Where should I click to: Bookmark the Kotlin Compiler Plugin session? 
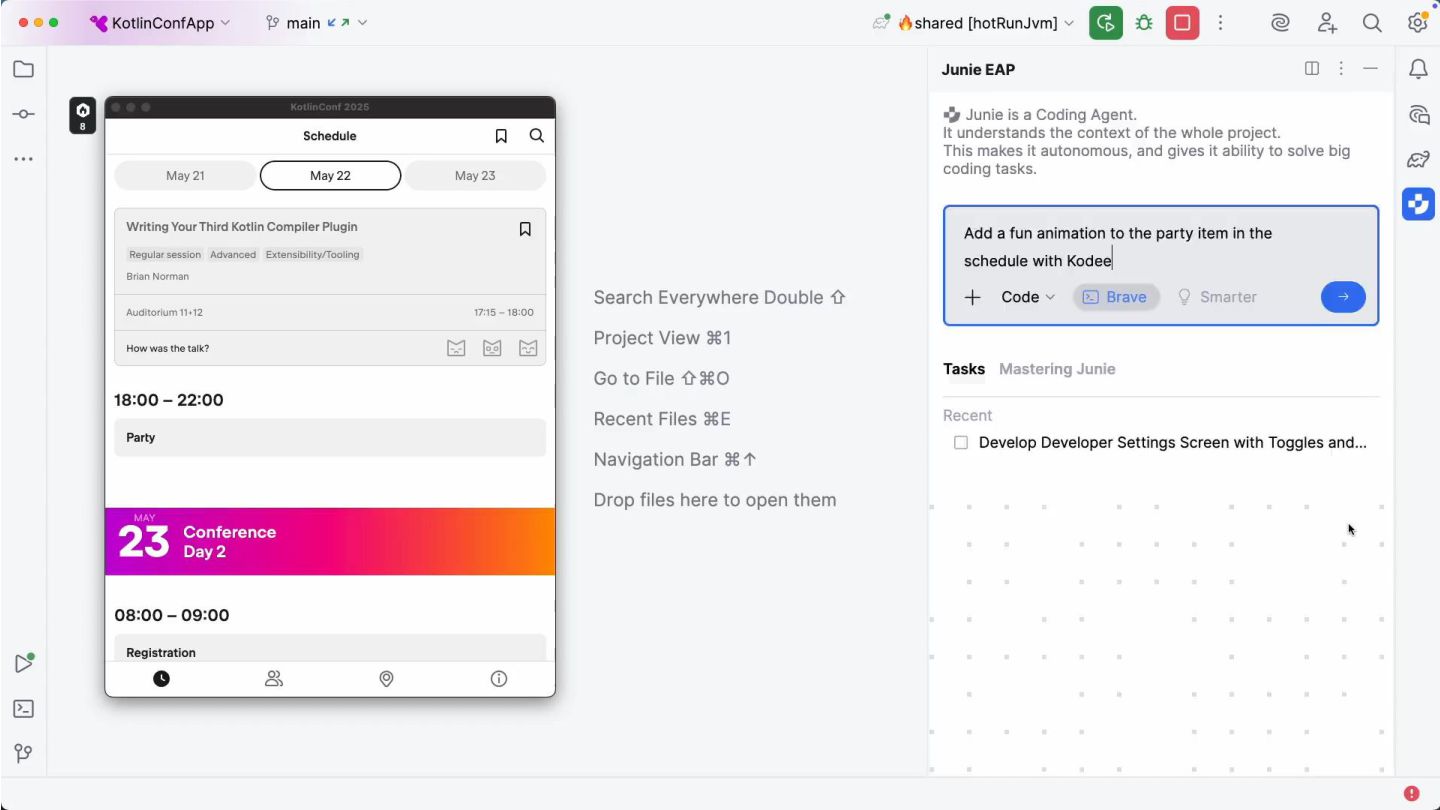525,229
